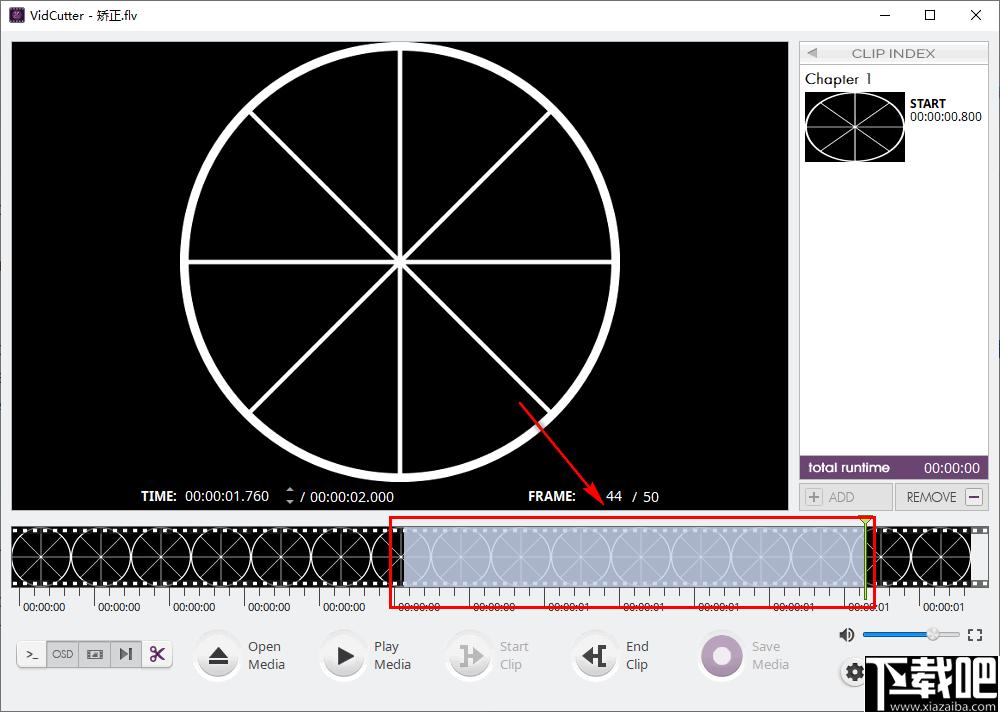The image size is (1000, 712).
Task: Open the console toggle button
Action: (x=32, y=654)
